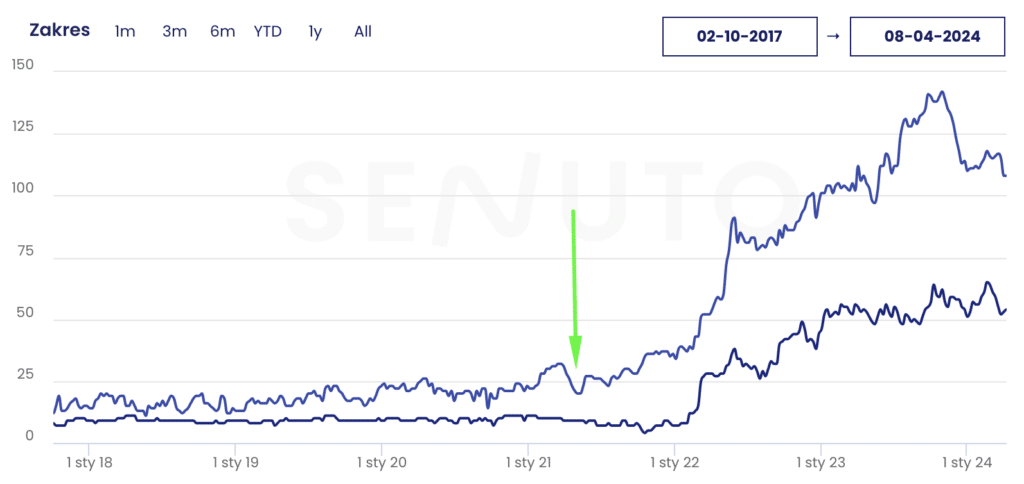Screen dimensions: 1024x484
Task: Click the arrow between date fields
Action: click(835, 37)
